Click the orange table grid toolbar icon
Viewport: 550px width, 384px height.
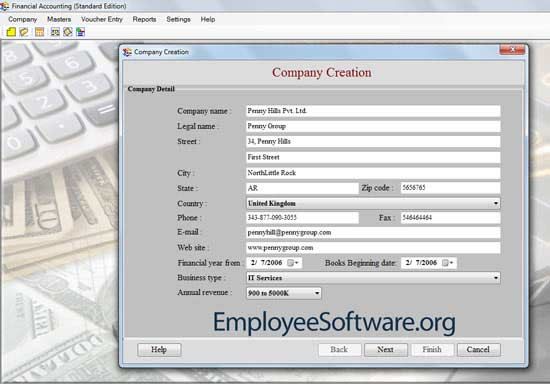point(39,32)
